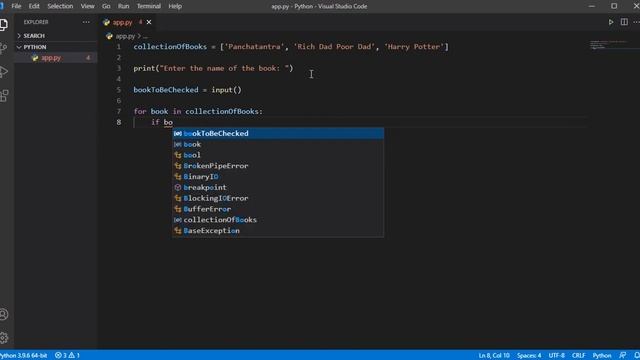Viewport: 640px width, 360px height.
Task: Open the File menu
Action: pos(16,6)
